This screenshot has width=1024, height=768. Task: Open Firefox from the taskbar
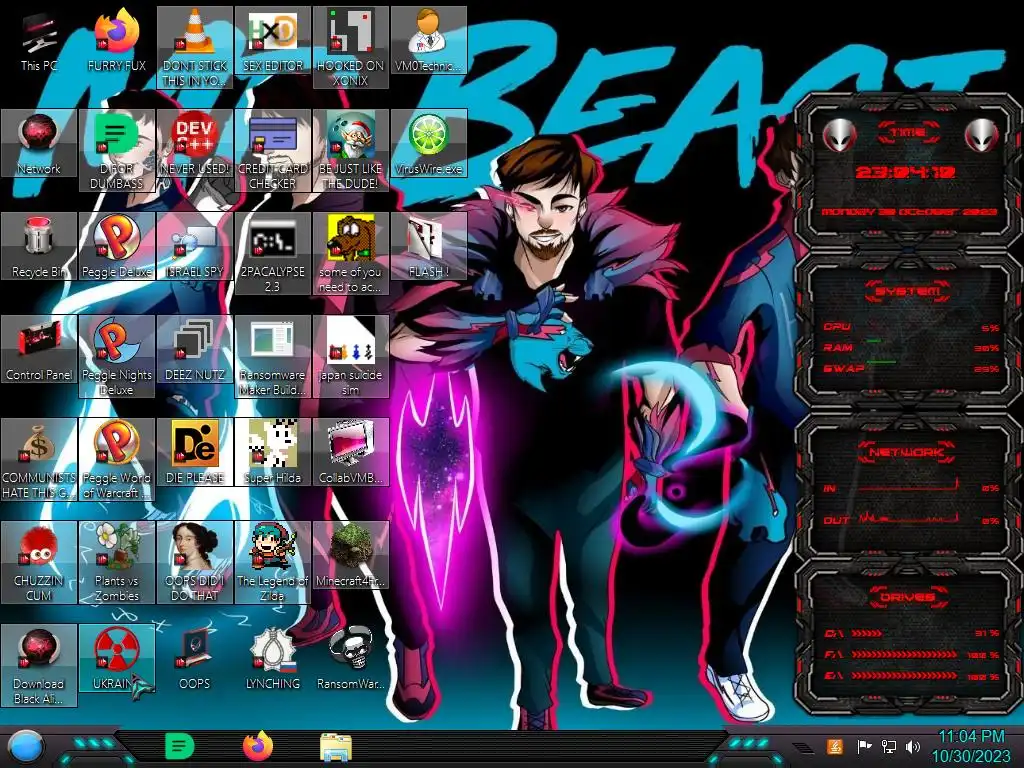258,746
